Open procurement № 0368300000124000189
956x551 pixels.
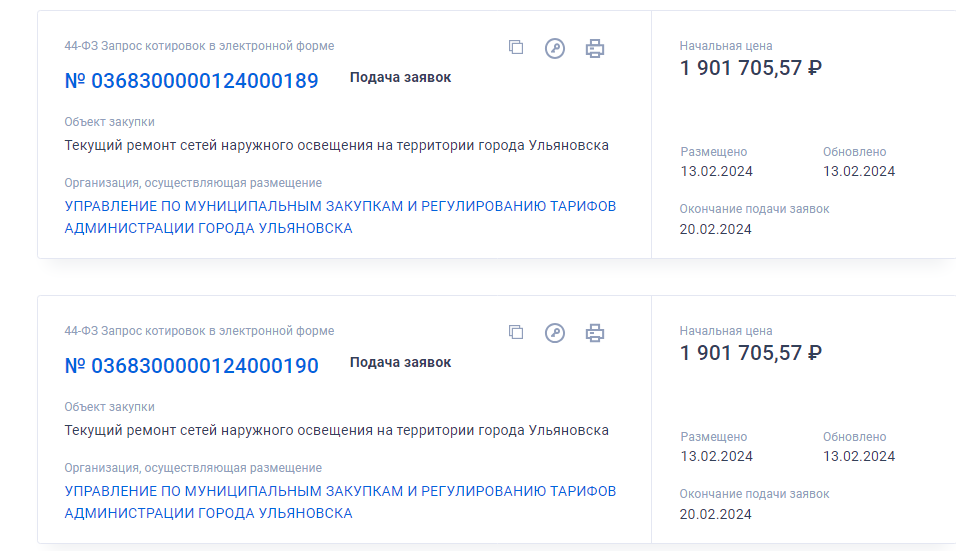[192, 81]
